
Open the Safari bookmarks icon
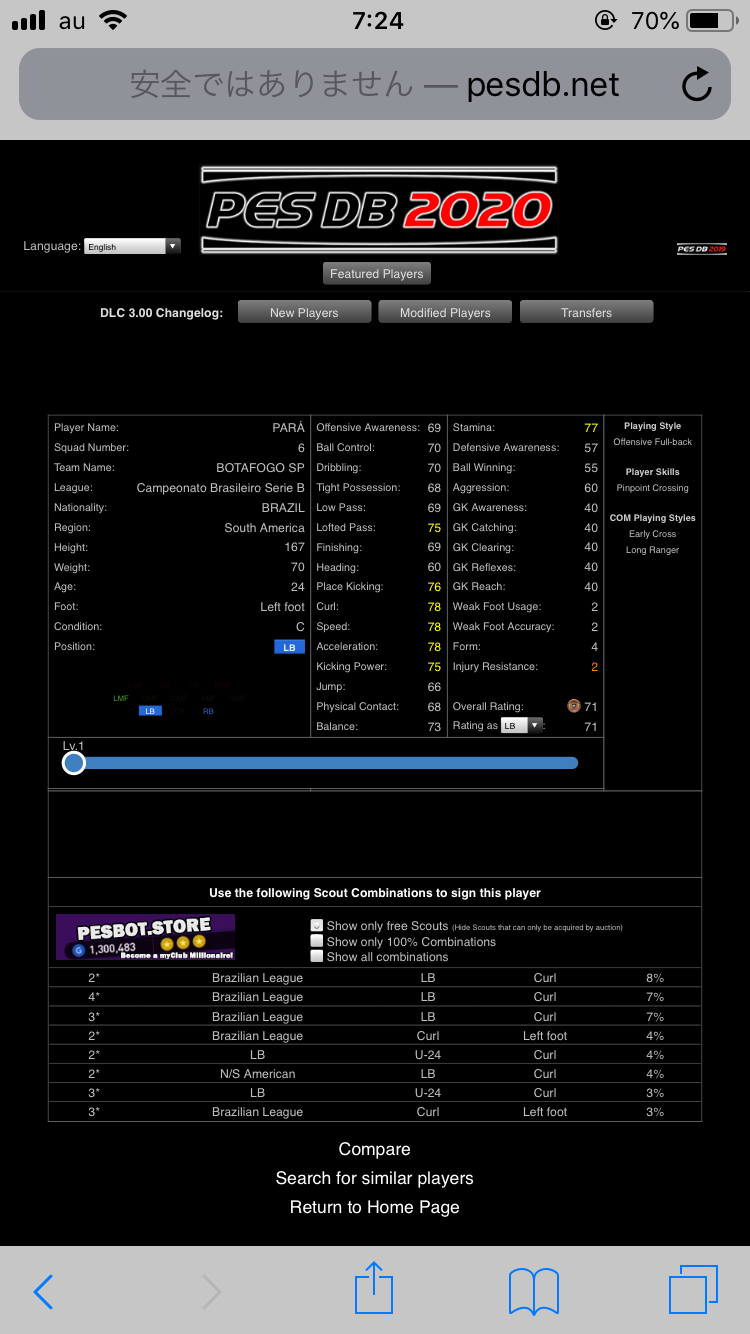click(x=533, y=1291)
